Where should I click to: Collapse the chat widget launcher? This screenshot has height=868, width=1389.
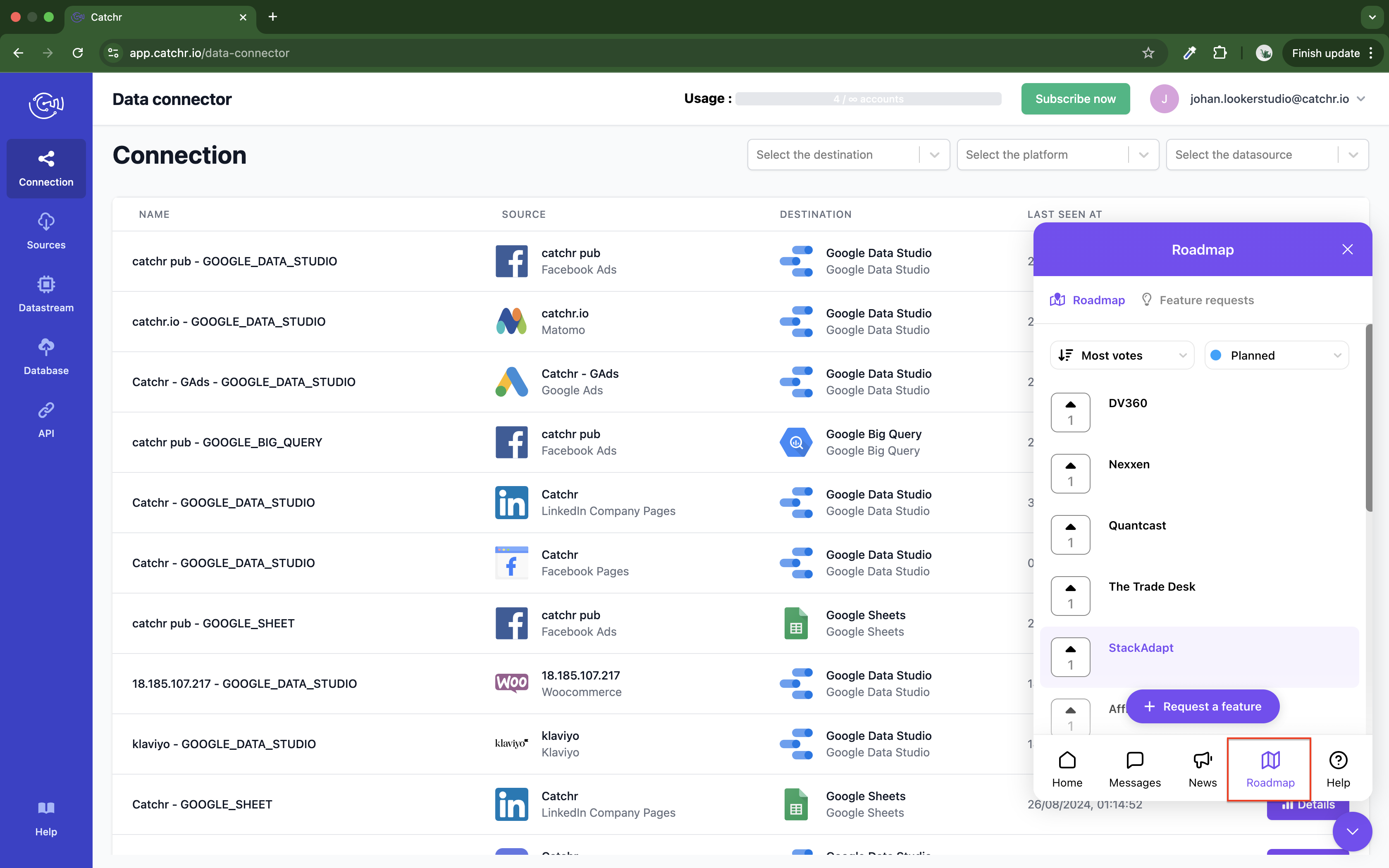coord(1352,831)
